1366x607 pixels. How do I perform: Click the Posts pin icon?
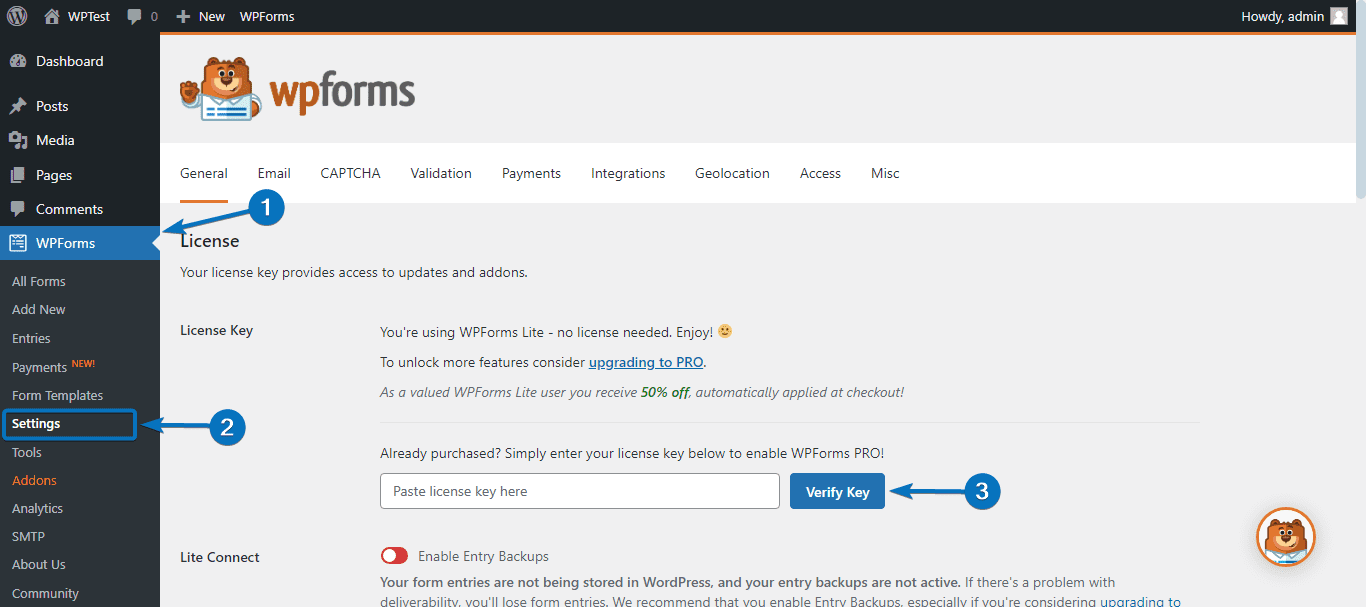[18, 106]
